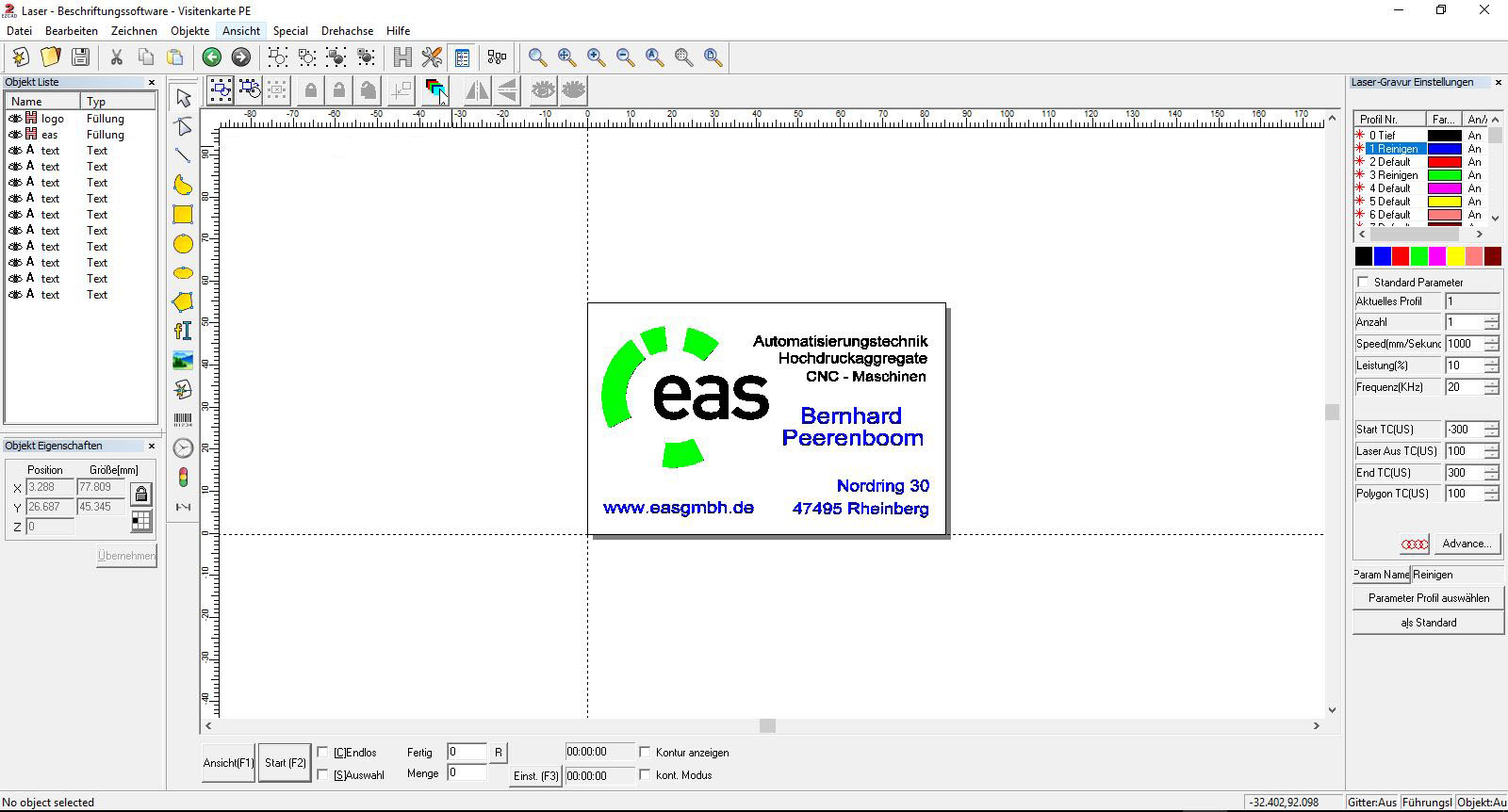
Task: Increase Anzahl with spinner up arrow
Action: pyautogui.click(x=1491, y=318)
